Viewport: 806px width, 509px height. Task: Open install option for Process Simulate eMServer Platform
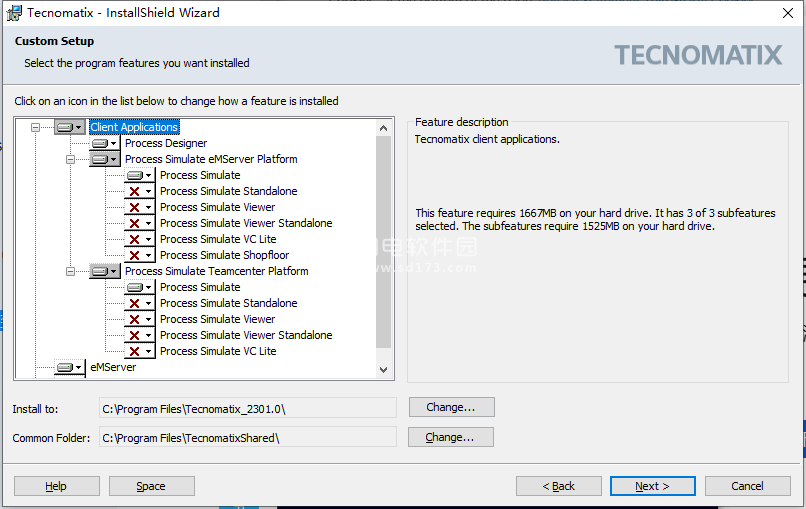(105, 159)
